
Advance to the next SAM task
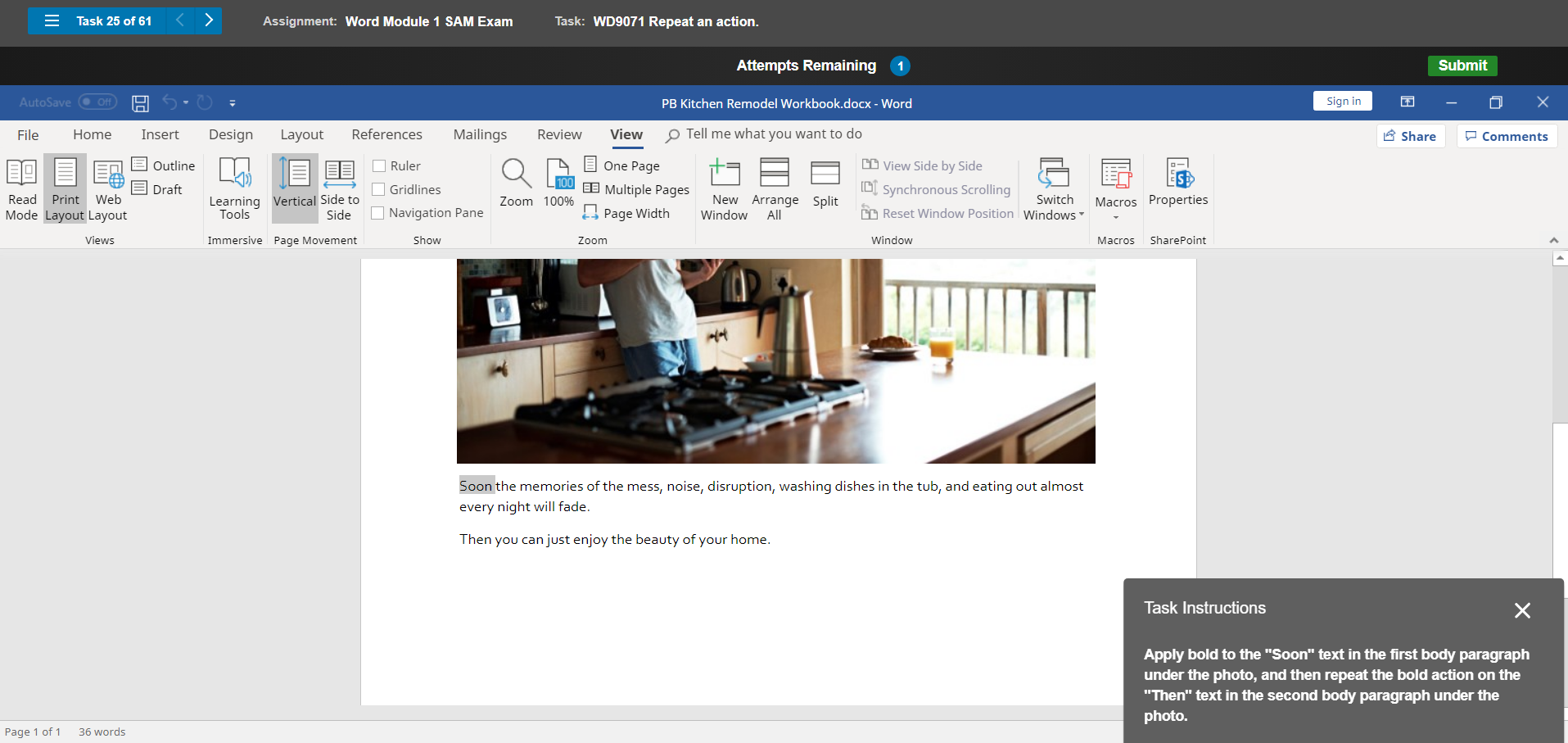(x=209, y=20)
